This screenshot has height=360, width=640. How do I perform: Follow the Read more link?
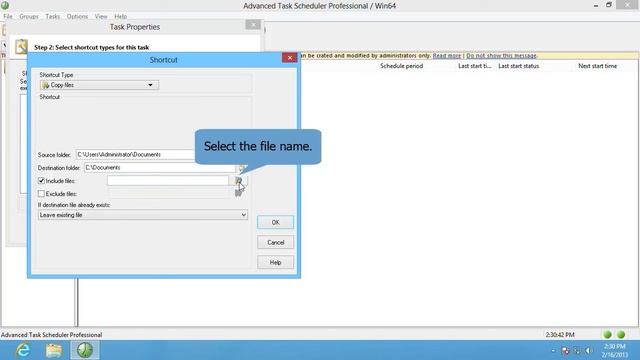[x=447, y=56]
